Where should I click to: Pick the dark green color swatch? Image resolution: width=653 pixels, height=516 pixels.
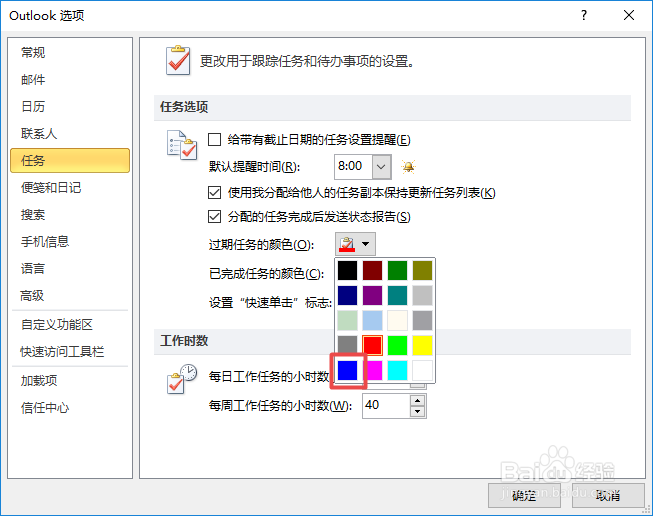pos(397,271)
